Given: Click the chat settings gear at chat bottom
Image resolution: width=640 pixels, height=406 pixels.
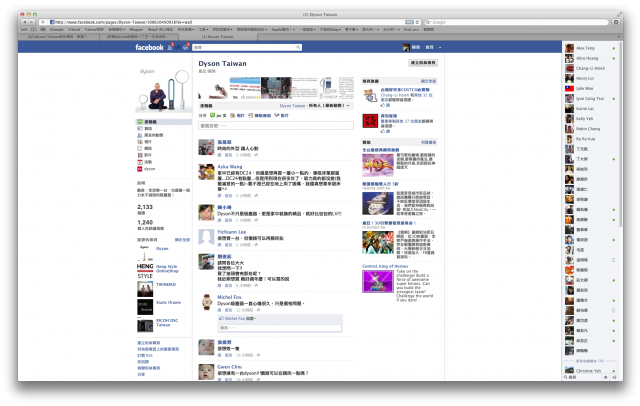Looking at the screenshot, I should 606,377.
